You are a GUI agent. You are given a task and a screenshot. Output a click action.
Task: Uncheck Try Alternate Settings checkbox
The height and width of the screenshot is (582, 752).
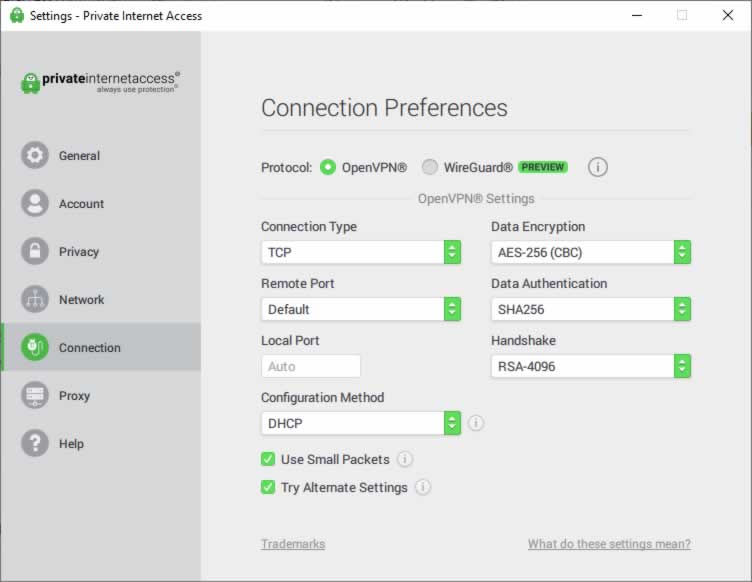point(268,487)
